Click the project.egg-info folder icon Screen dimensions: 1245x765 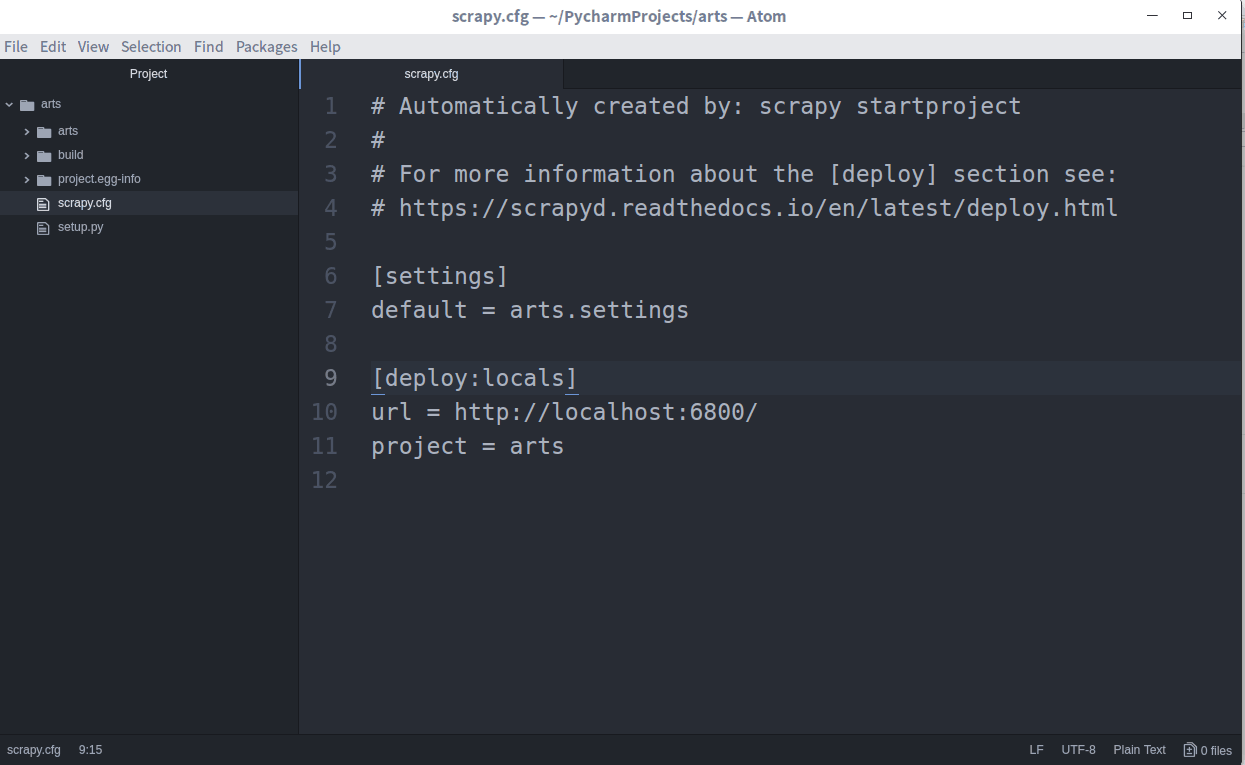click(44, 180)
